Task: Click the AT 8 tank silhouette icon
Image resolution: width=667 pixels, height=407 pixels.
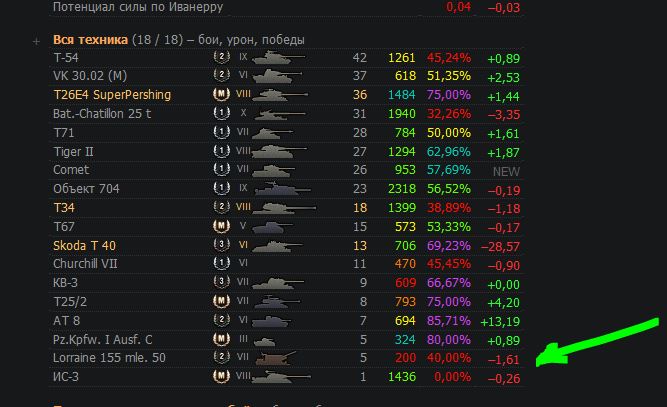Action: coord(272,320)
